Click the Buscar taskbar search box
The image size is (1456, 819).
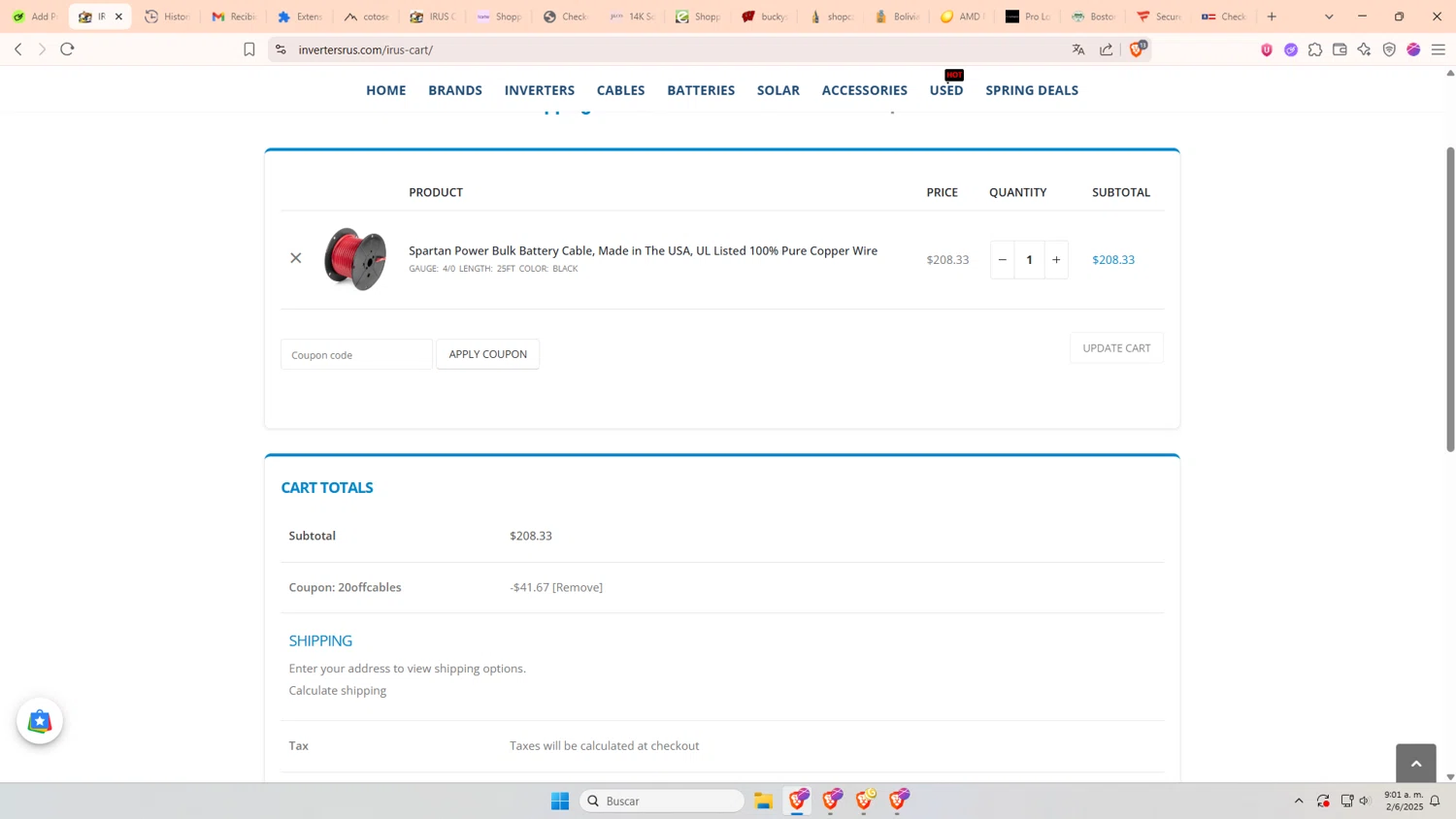point(662,801)
